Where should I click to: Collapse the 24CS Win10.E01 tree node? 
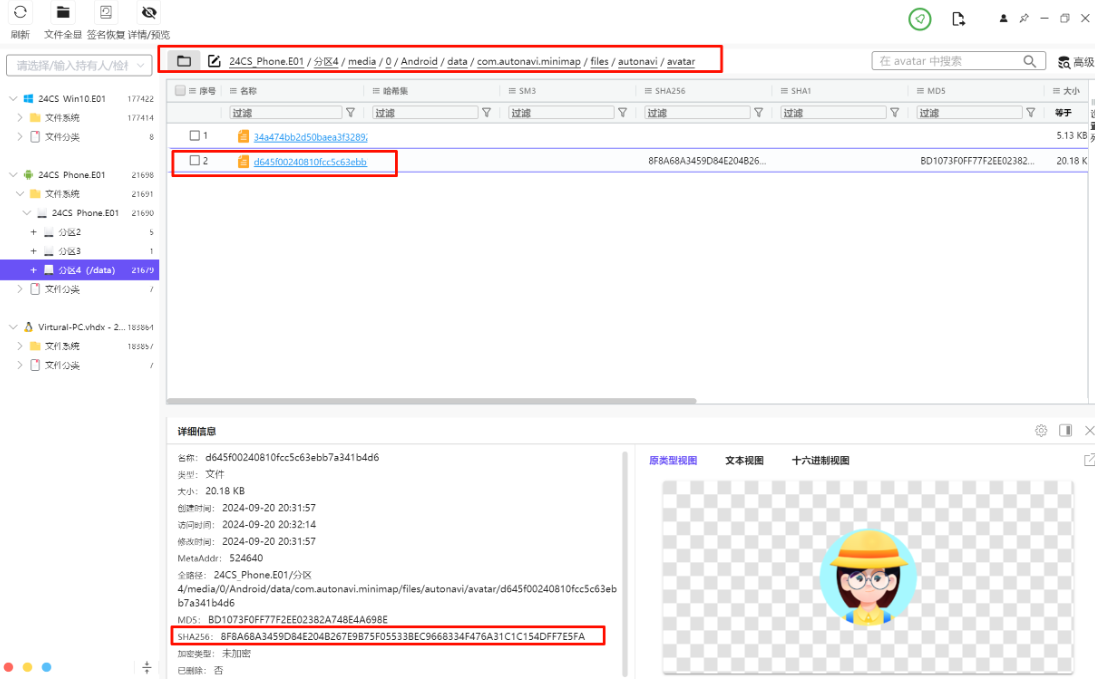12,99
